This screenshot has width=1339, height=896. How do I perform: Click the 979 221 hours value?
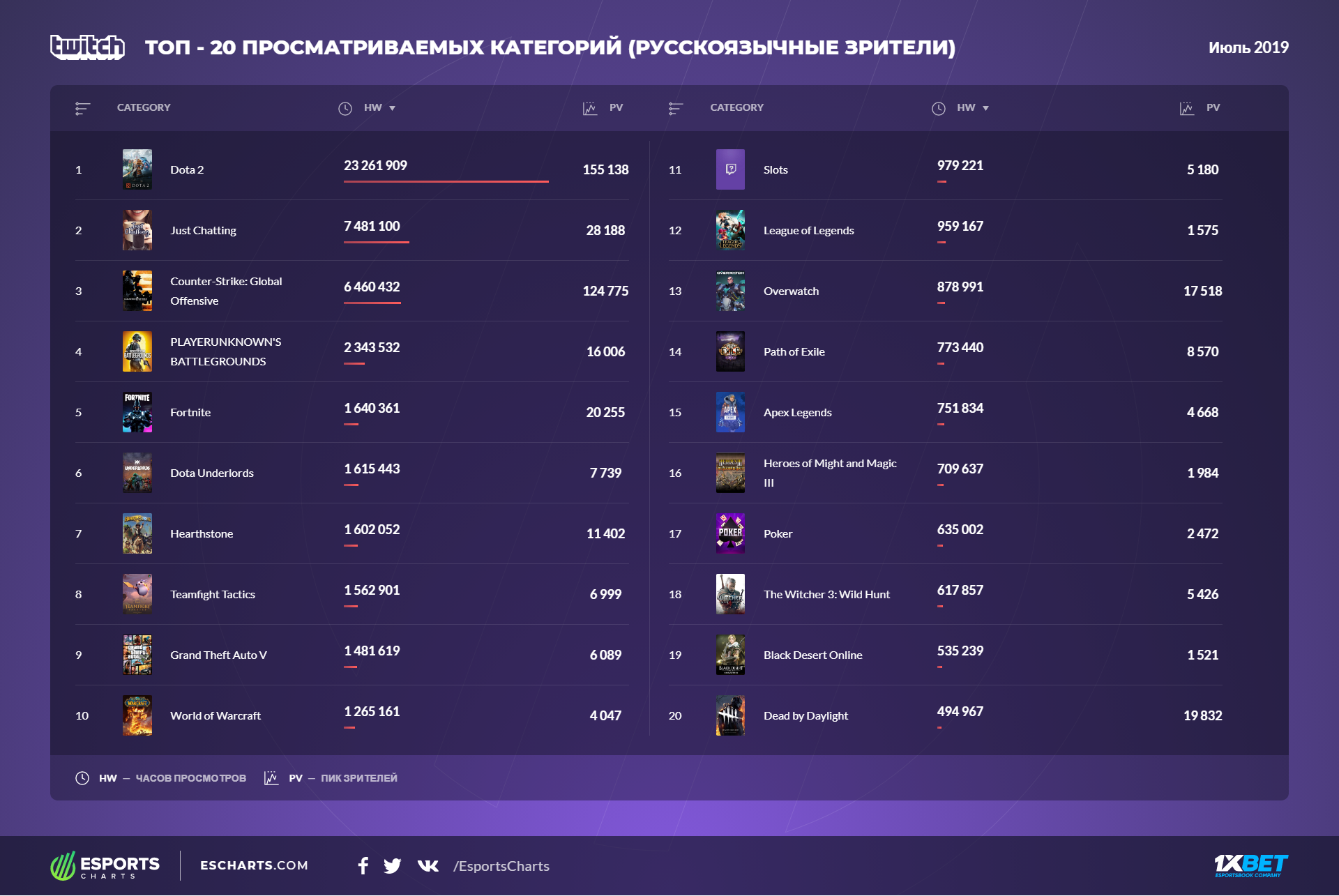pyautogui.click(x=960, y=165)
